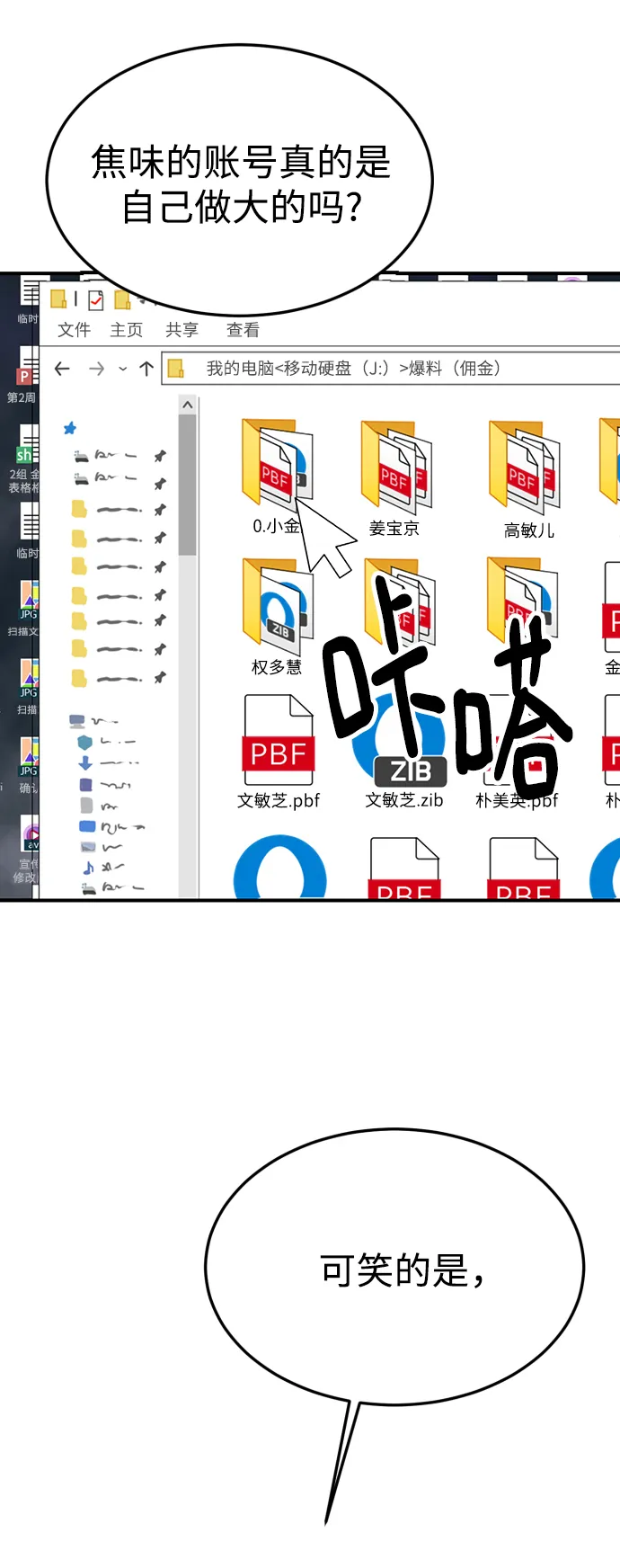Select the Downloads arrow item in sidebar
Screen dimensions: 620x1568
point(84,763)
